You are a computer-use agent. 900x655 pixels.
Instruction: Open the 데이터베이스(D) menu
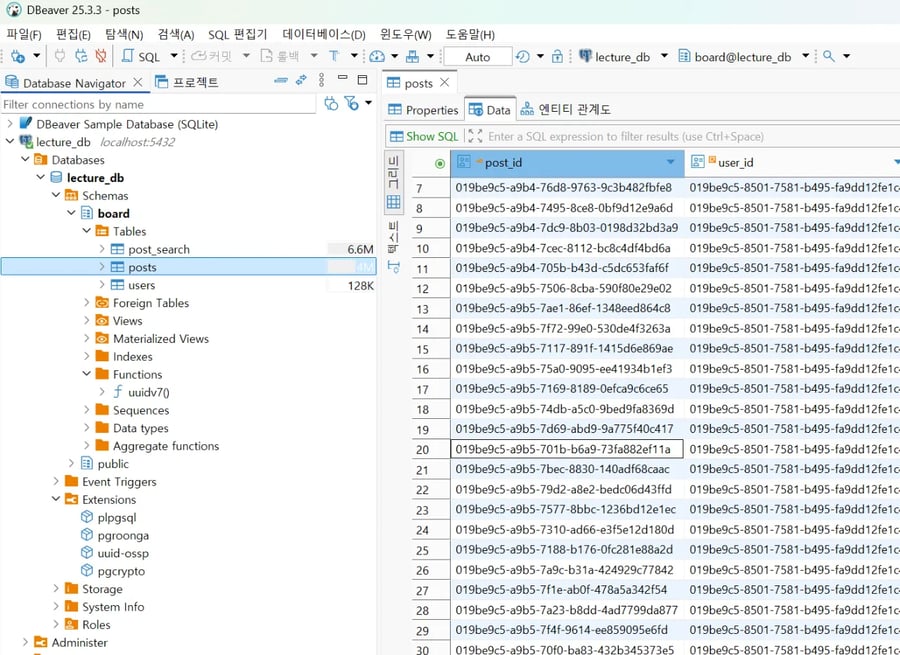pos(323,34)
